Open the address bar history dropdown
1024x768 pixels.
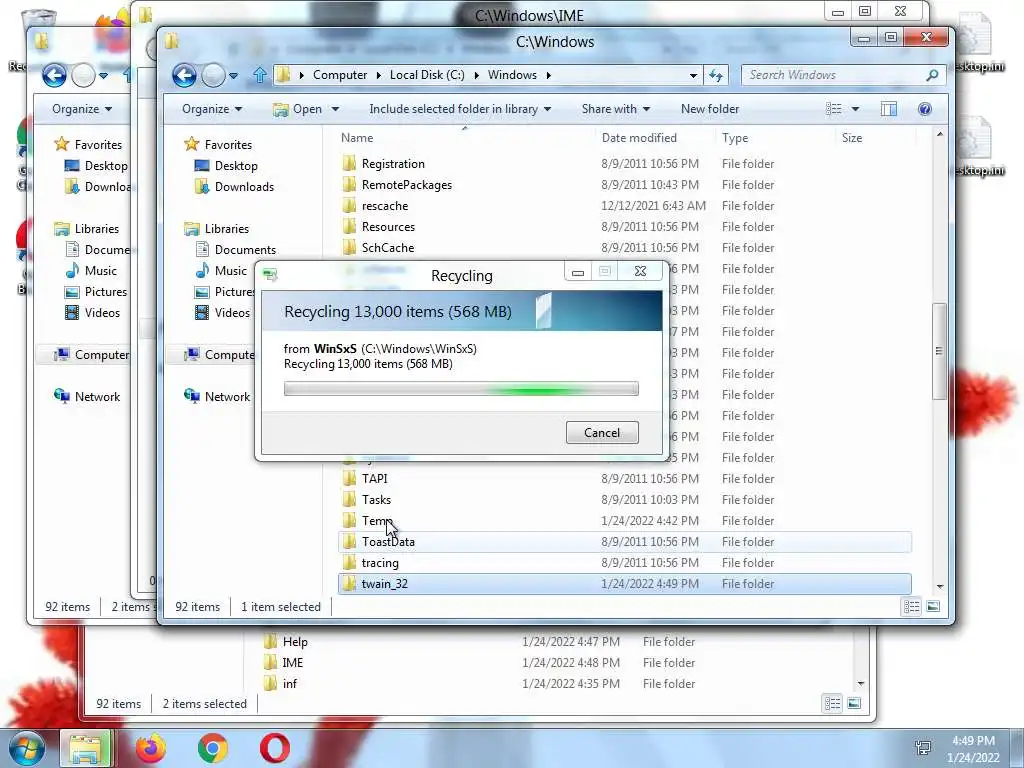coord(693,76)
